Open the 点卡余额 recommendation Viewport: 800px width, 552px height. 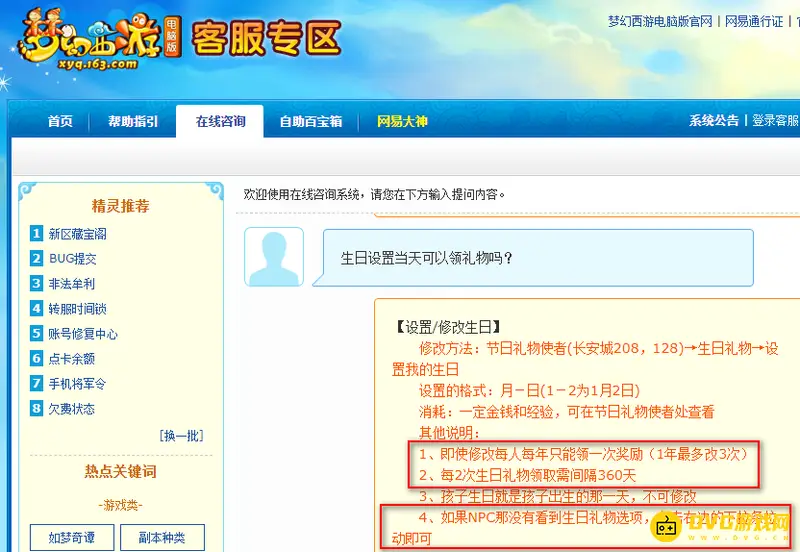tap(72, 359)
